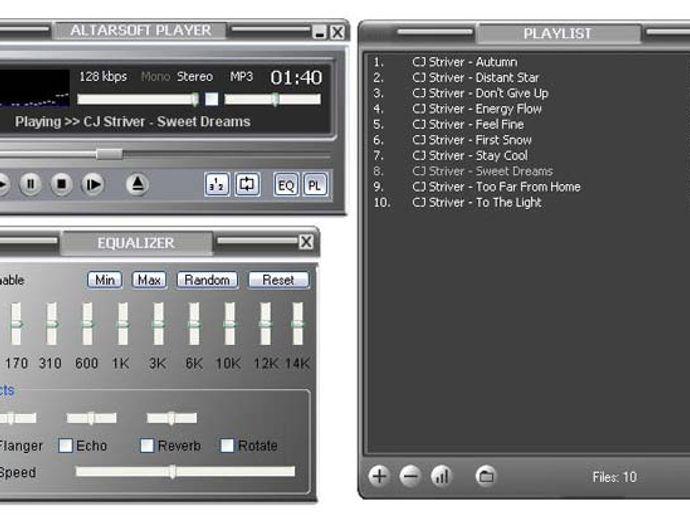Screen dimensions: 690x518
Task: Add files with the playlist plus button
Action: (379, 476)
